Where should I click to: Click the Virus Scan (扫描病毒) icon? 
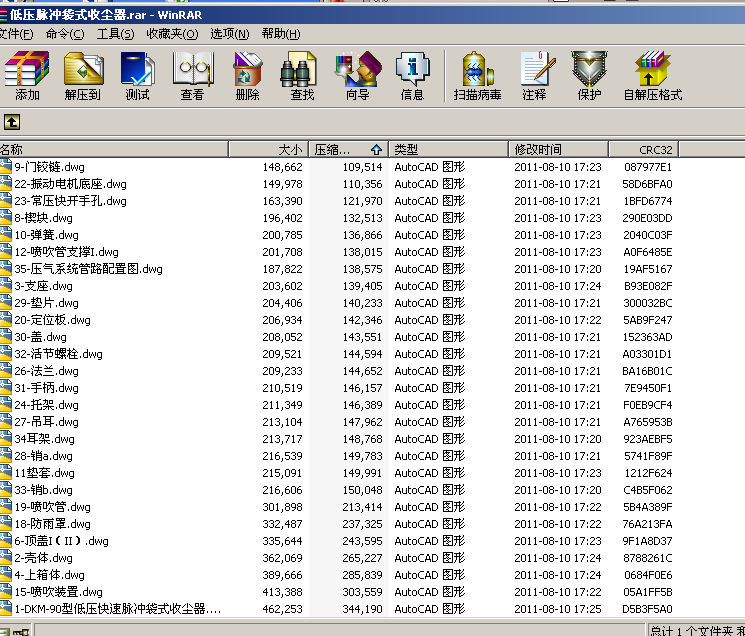pyautogui.click(x=478, y=76)
